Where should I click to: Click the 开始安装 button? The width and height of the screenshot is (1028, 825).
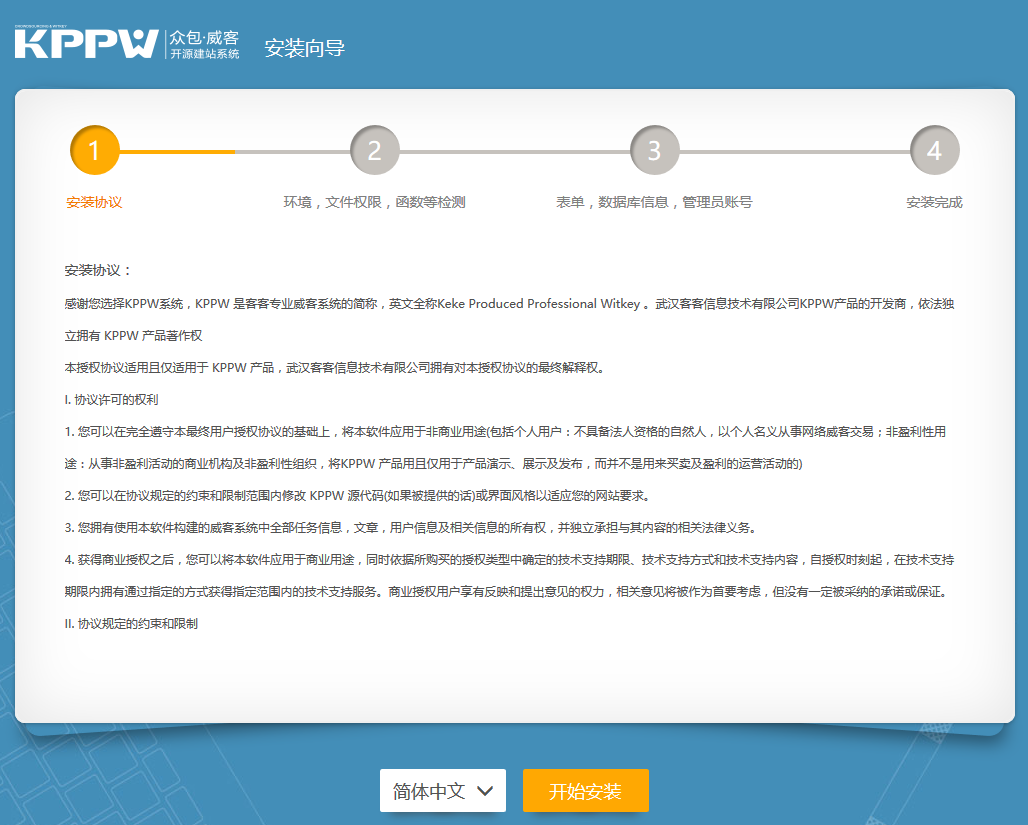pos(585,790)
